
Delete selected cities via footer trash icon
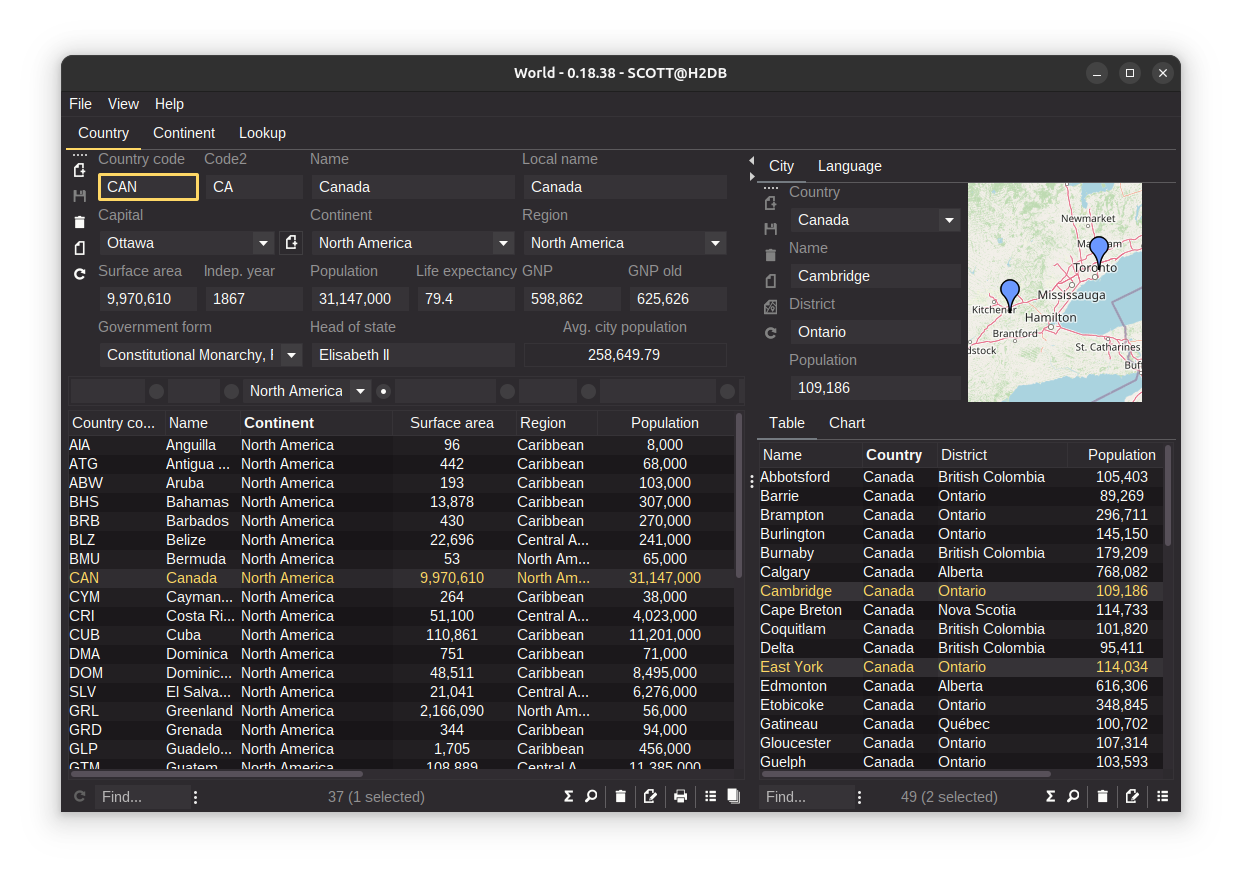coord(1103,797)
